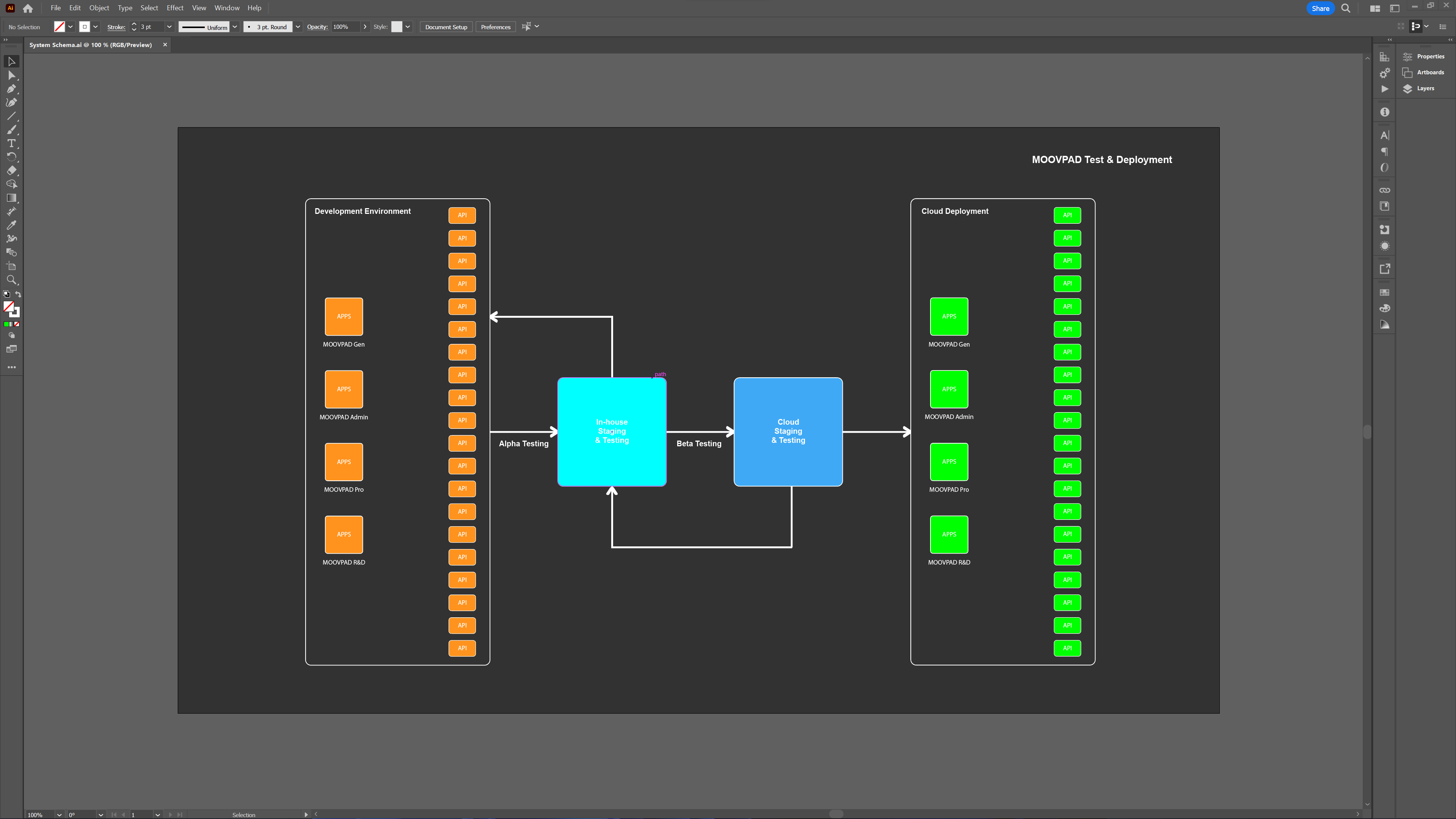Toggle drawing mode icon
The image size is (1456, 819).
point(11,335)
